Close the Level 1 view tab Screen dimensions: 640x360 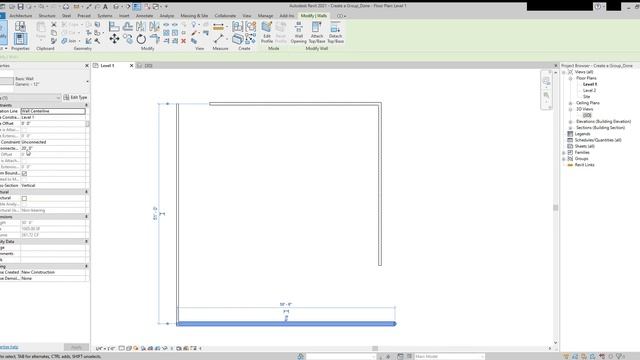[131, 66]
